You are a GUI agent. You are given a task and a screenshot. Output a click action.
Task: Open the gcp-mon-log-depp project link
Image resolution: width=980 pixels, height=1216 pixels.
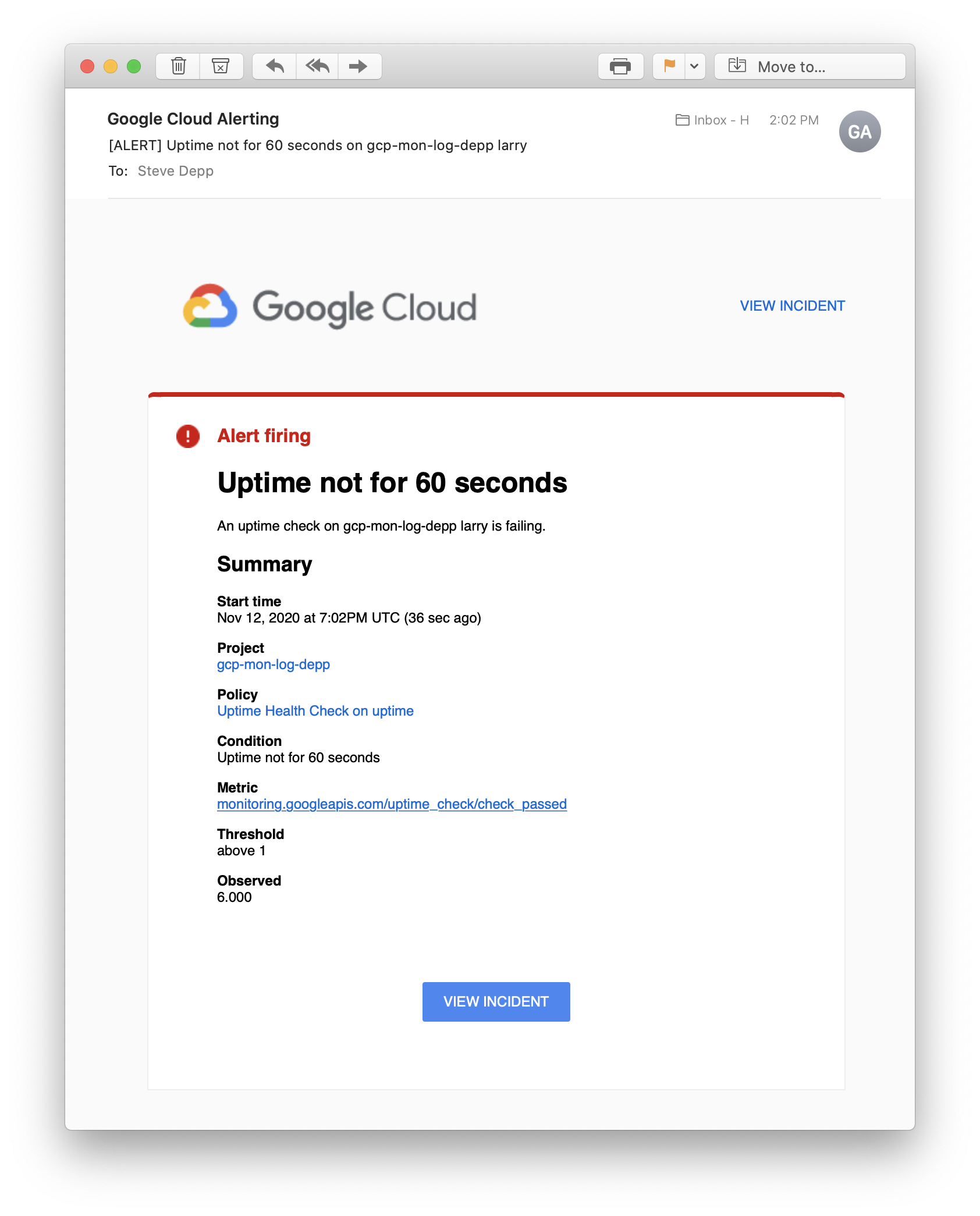(273, 664)
